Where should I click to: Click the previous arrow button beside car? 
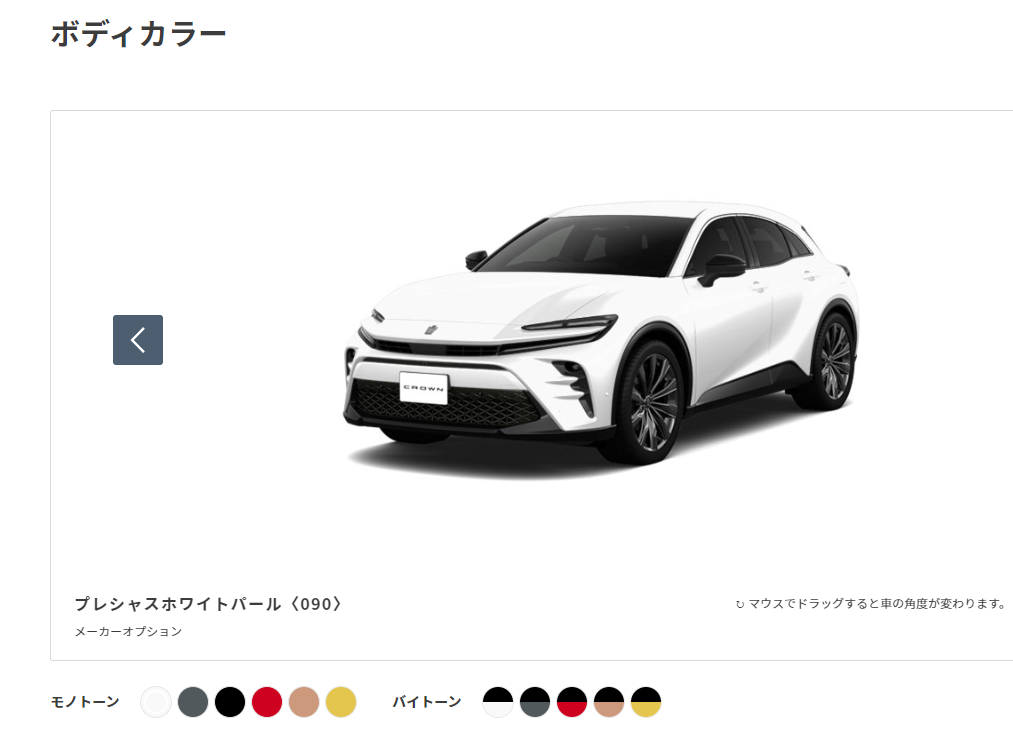click(x=138, y=340)
